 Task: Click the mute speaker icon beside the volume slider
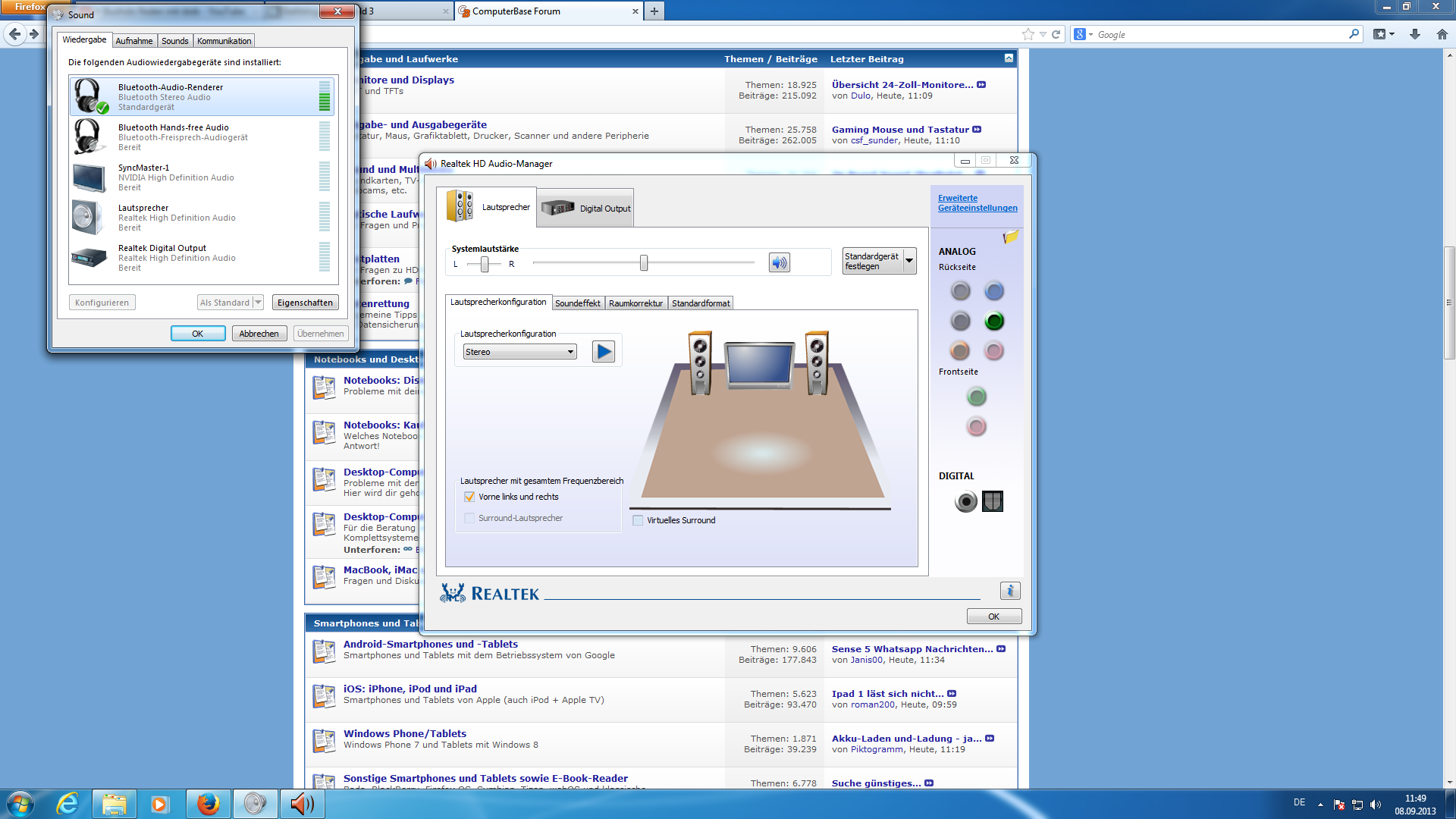pyautogui.click(x=779, y=262)
